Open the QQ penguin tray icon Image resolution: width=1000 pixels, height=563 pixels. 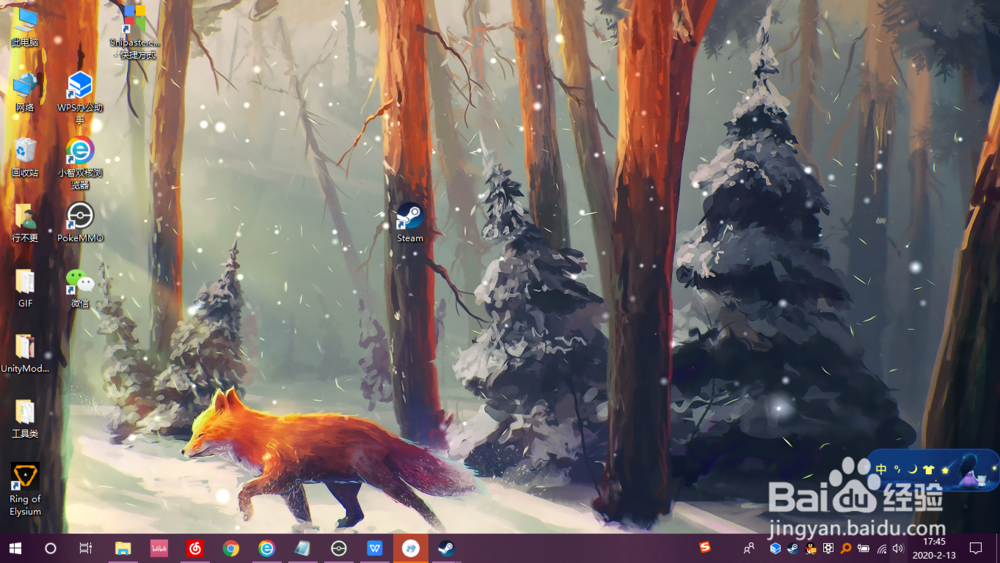(811, 548)
